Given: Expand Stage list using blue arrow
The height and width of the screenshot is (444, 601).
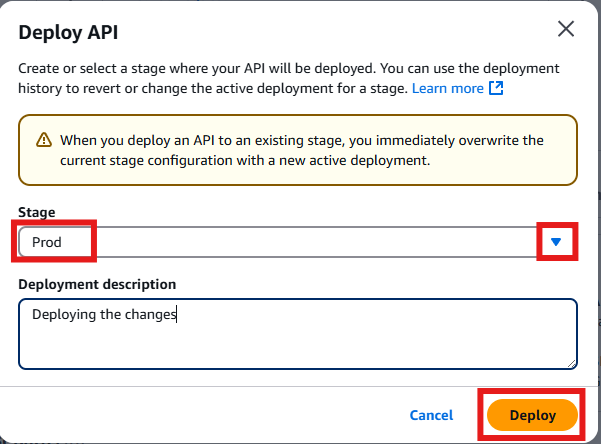Looking at the screenshot, I should click(556, 242).
